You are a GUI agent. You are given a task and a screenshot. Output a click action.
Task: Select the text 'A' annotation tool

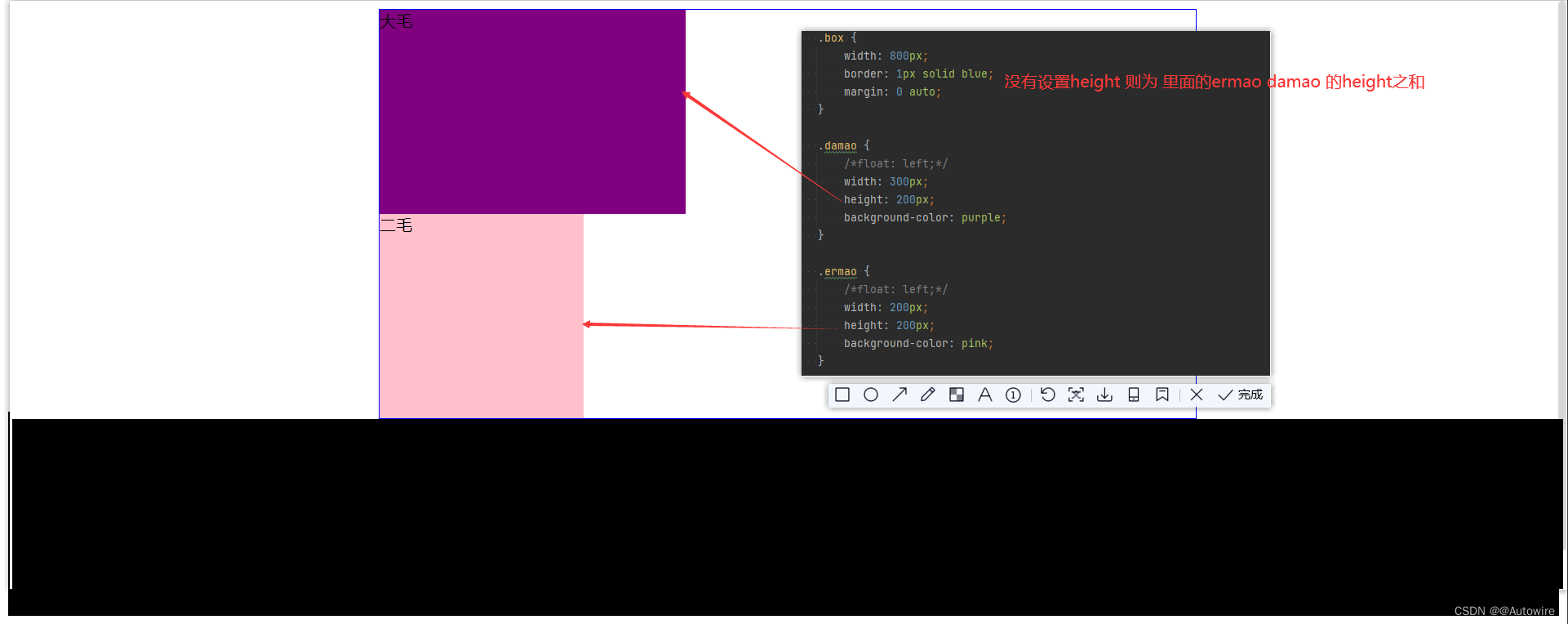point(985,394)
